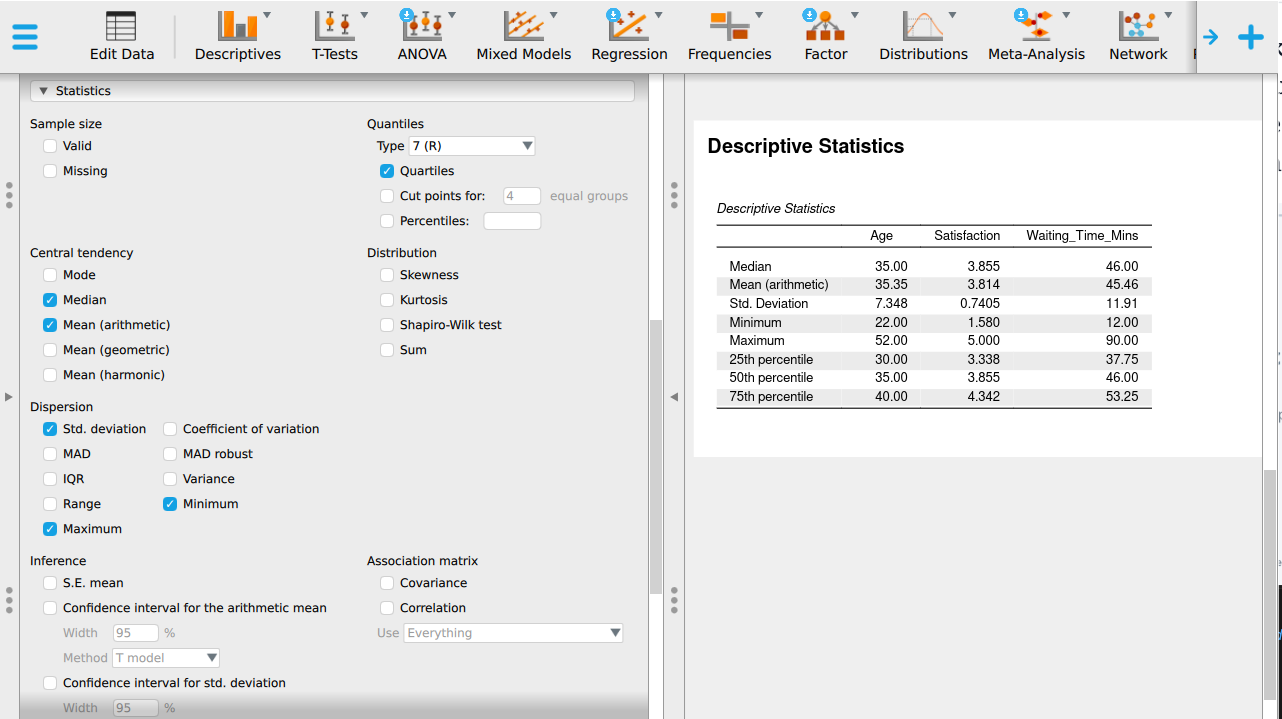Tick the MAD checkbox
This screenshot has width=1282, height=719.
[x=50, y=454]
